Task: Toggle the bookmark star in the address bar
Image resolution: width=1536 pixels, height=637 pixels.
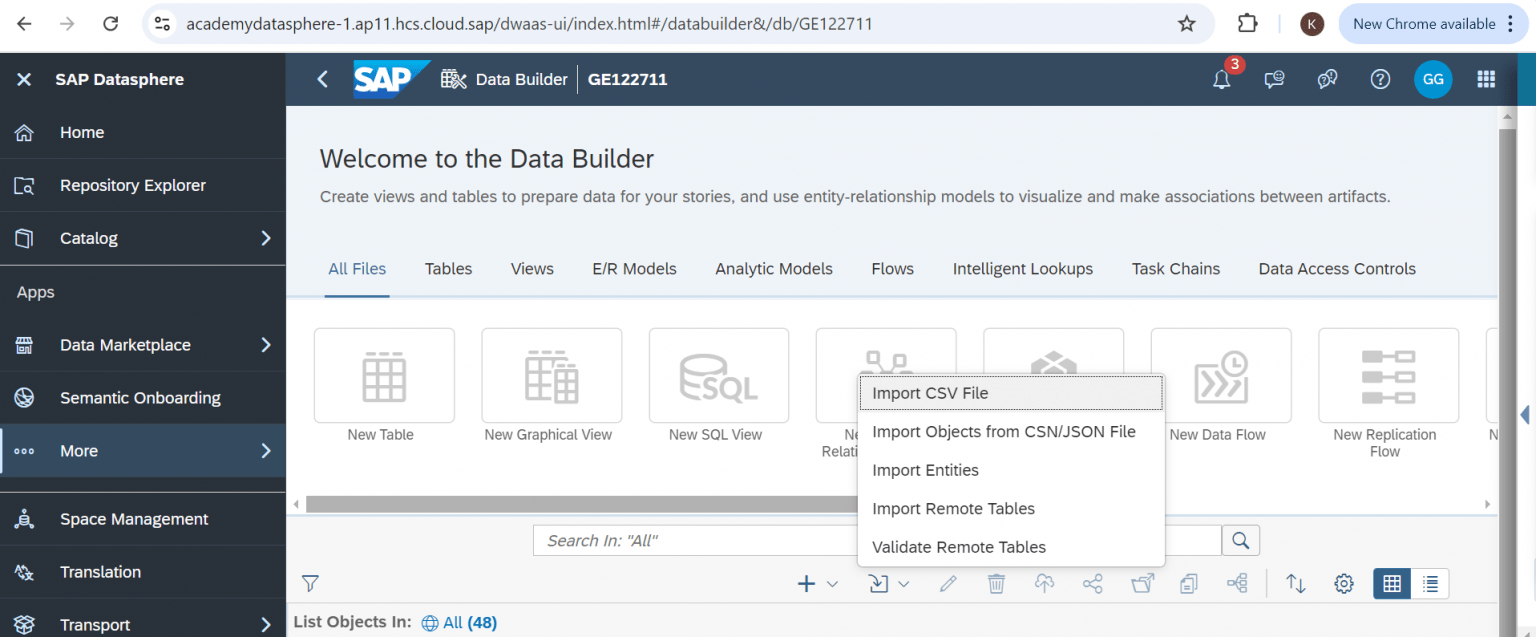Action: (1187, 23)
